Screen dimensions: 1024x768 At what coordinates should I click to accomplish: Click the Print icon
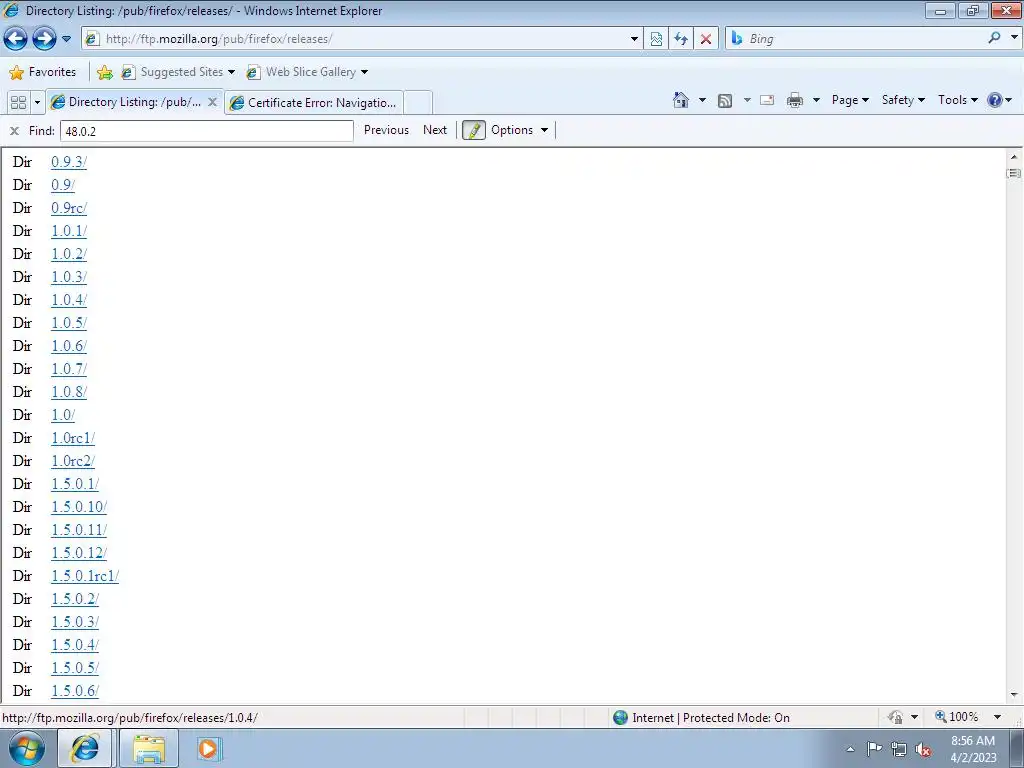795,100
